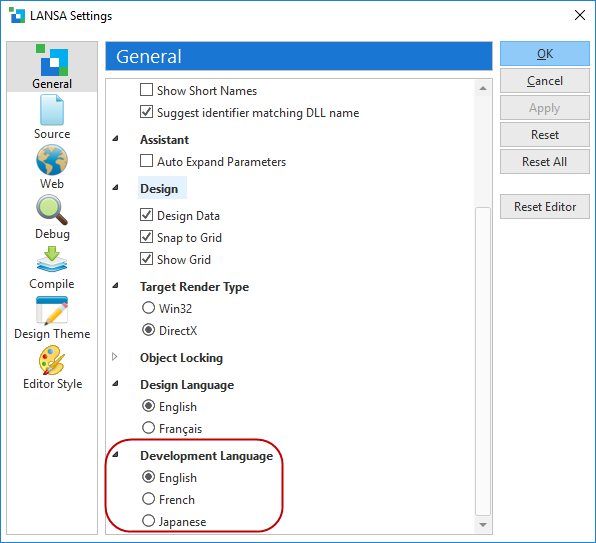Select the Win32 render type radio button
Viewport: 596px width, 543px height.
(x=148, y=308)
